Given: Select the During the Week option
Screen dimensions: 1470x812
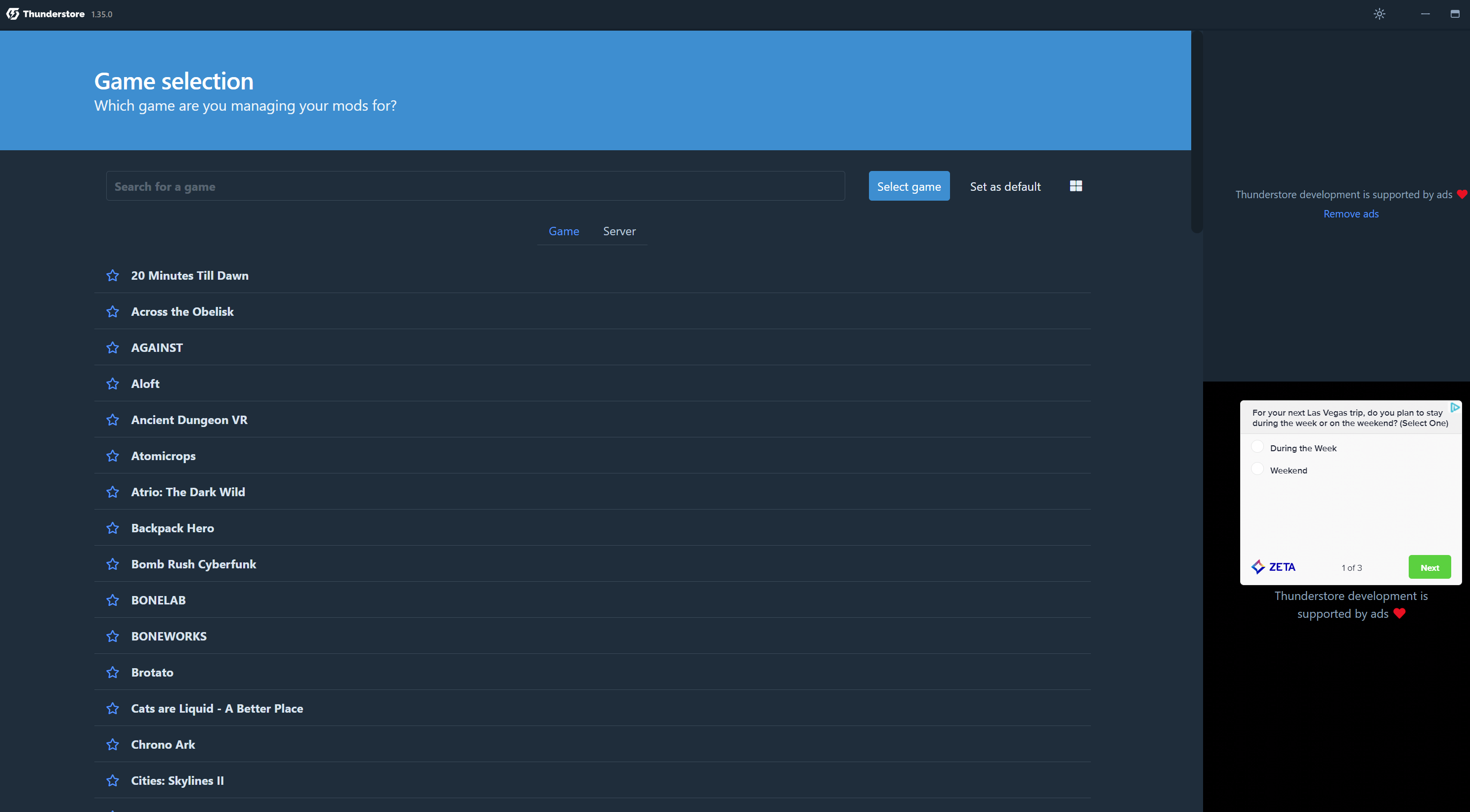Looking at the screenshot, I should pos(1257,447).
